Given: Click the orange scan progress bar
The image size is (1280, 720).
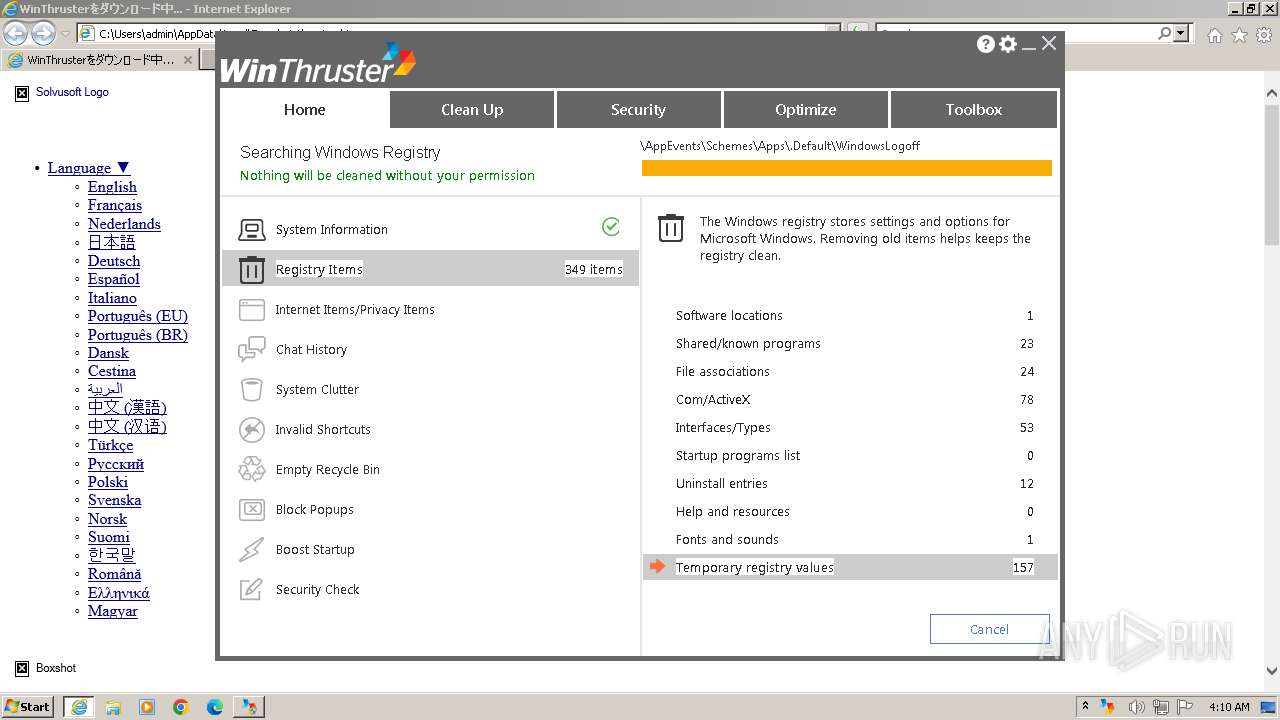Looking at the screenshot, I should pos(847,168).
